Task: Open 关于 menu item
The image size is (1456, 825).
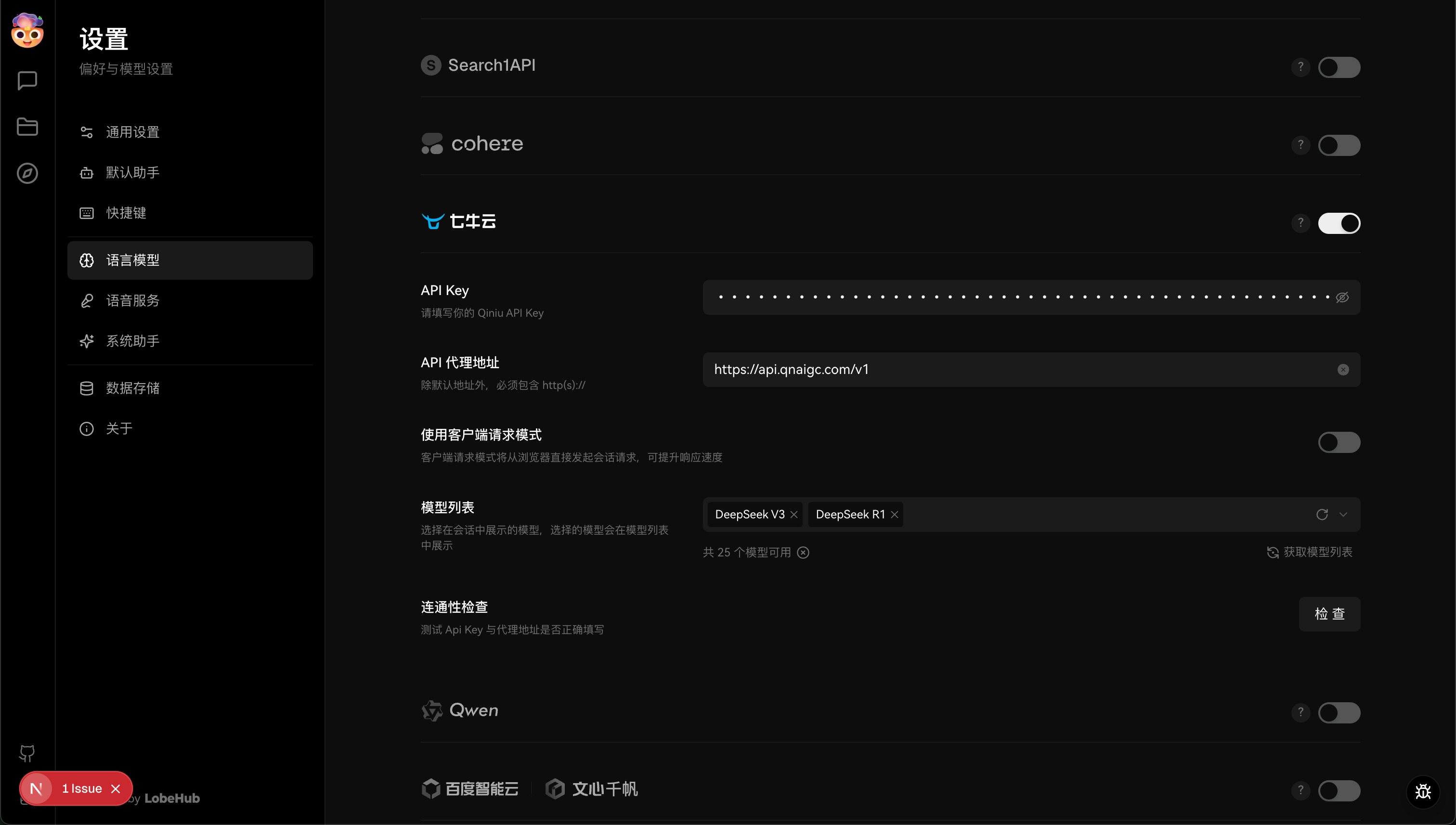Action: coord(190,428)
